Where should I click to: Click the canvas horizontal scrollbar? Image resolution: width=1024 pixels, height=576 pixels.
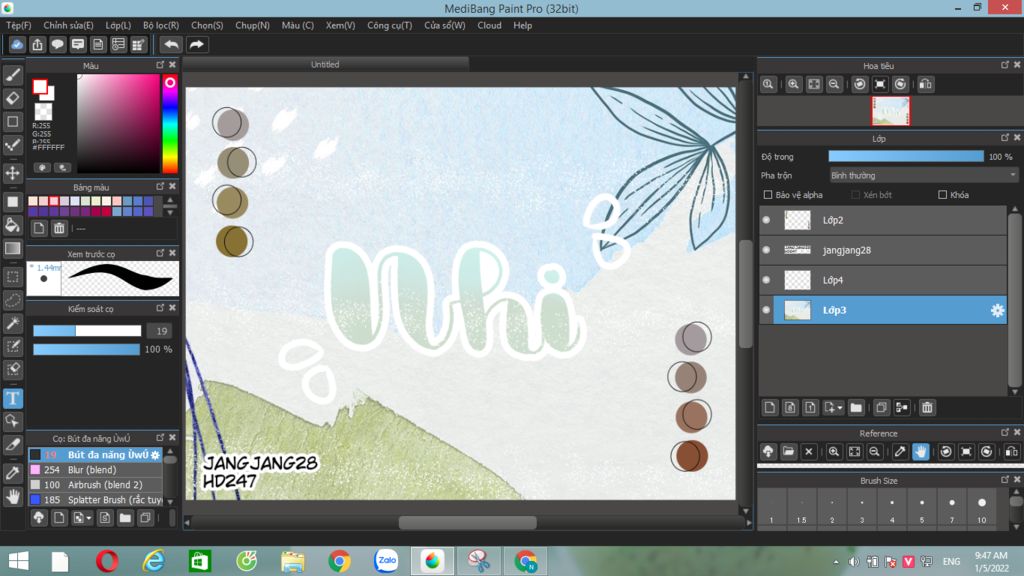[x=468, y=522]
